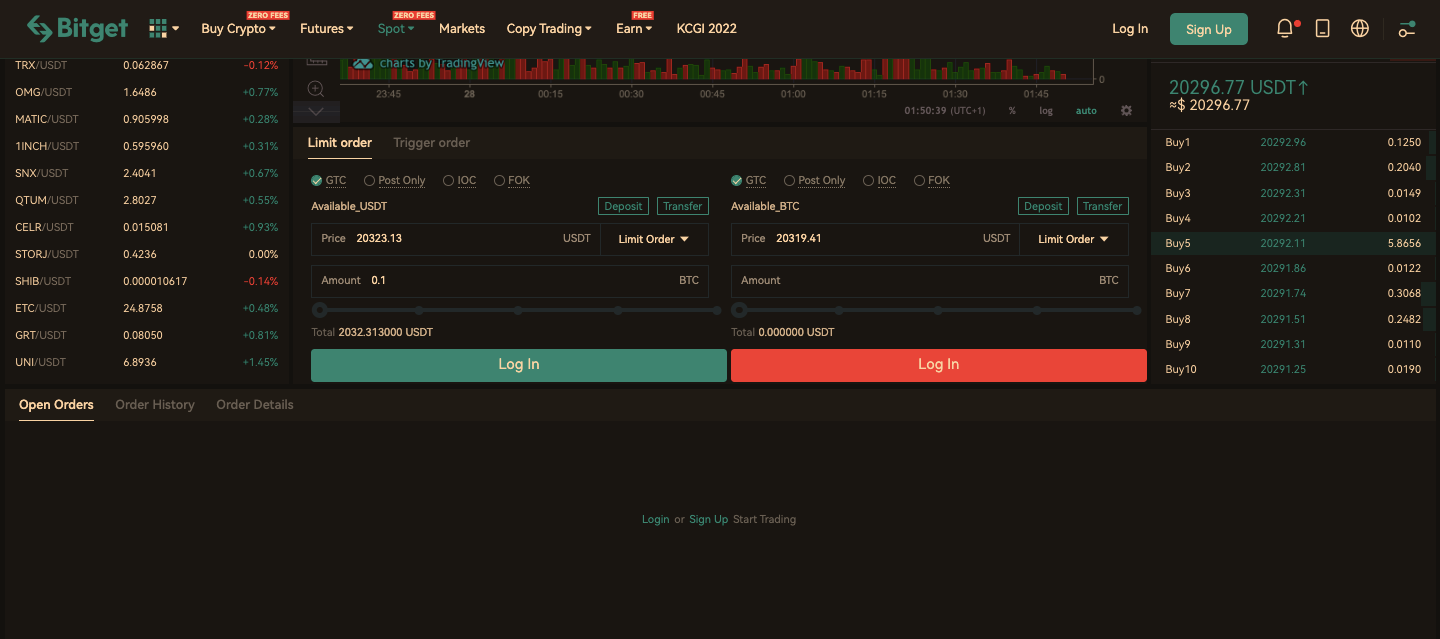The image size is (1440, 639).
Task: Open the apps grid menu icon
Action: coord(158,29)
